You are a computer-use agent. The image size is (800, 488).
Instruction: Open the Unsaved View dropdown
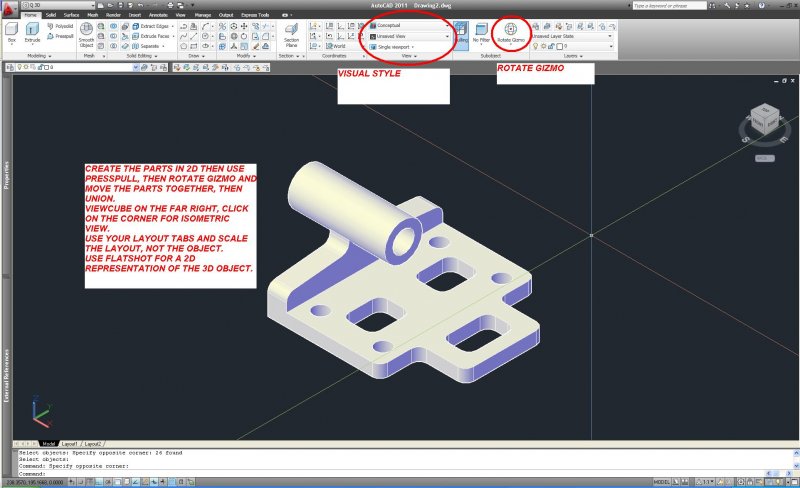click(409, 36)
